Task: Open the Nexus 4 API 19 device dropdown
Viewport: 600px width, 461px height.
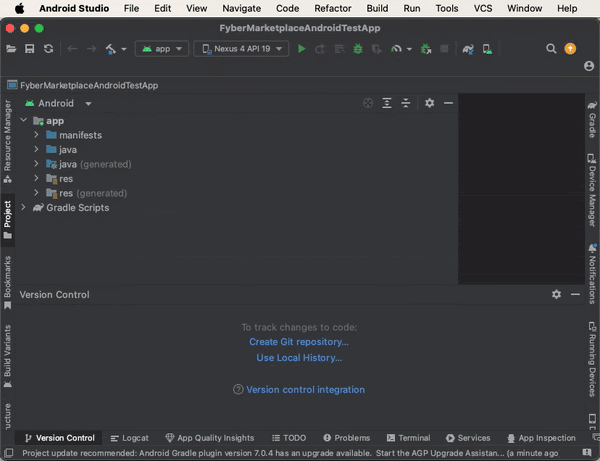Action: [241, 49]
